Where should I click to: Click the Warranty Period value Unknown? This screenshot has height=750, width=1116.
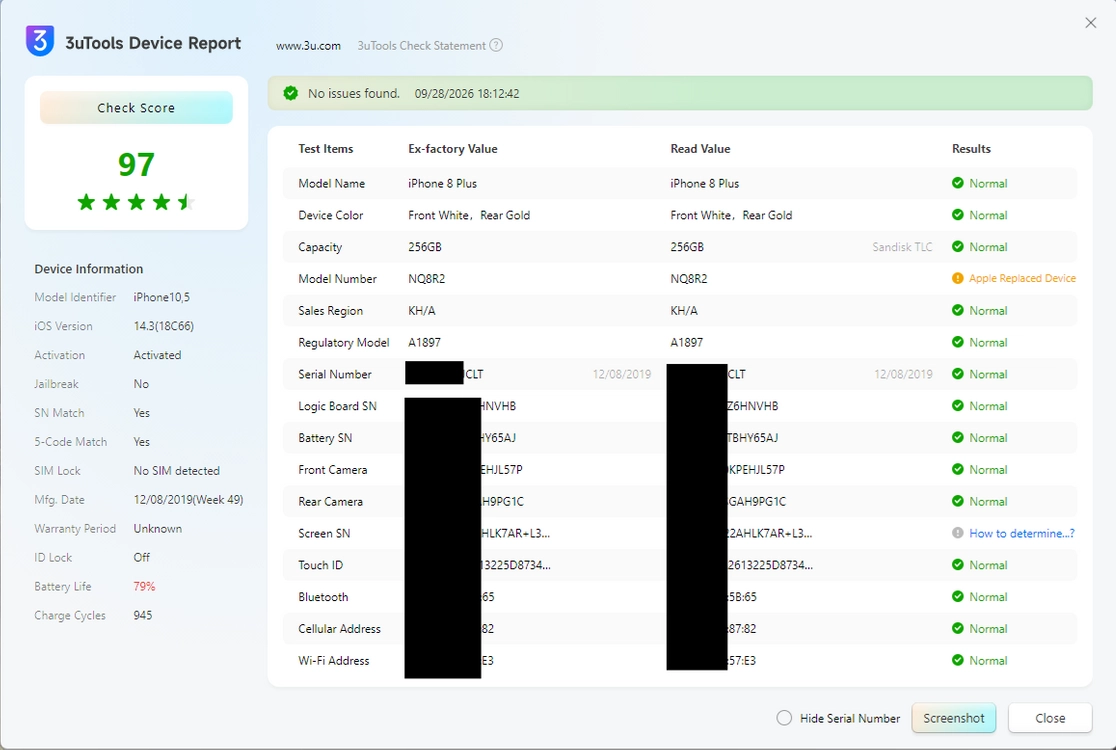point(157,529)
